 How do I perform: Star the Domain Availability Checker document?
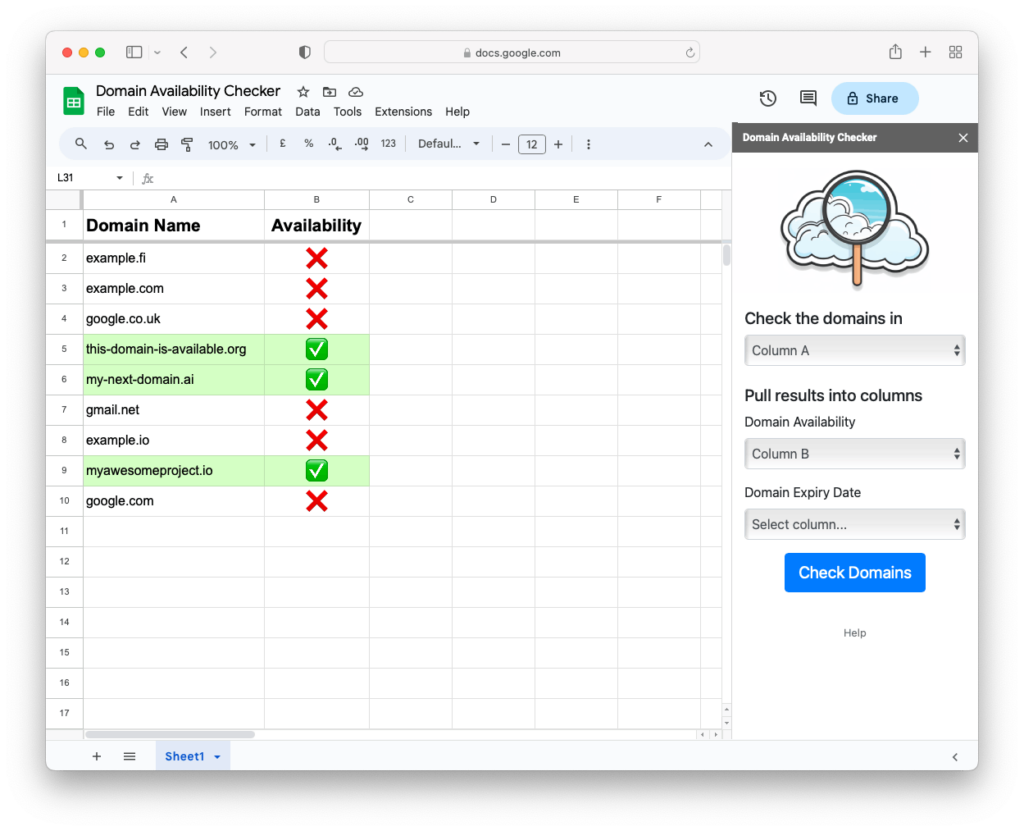coord(303,92)
